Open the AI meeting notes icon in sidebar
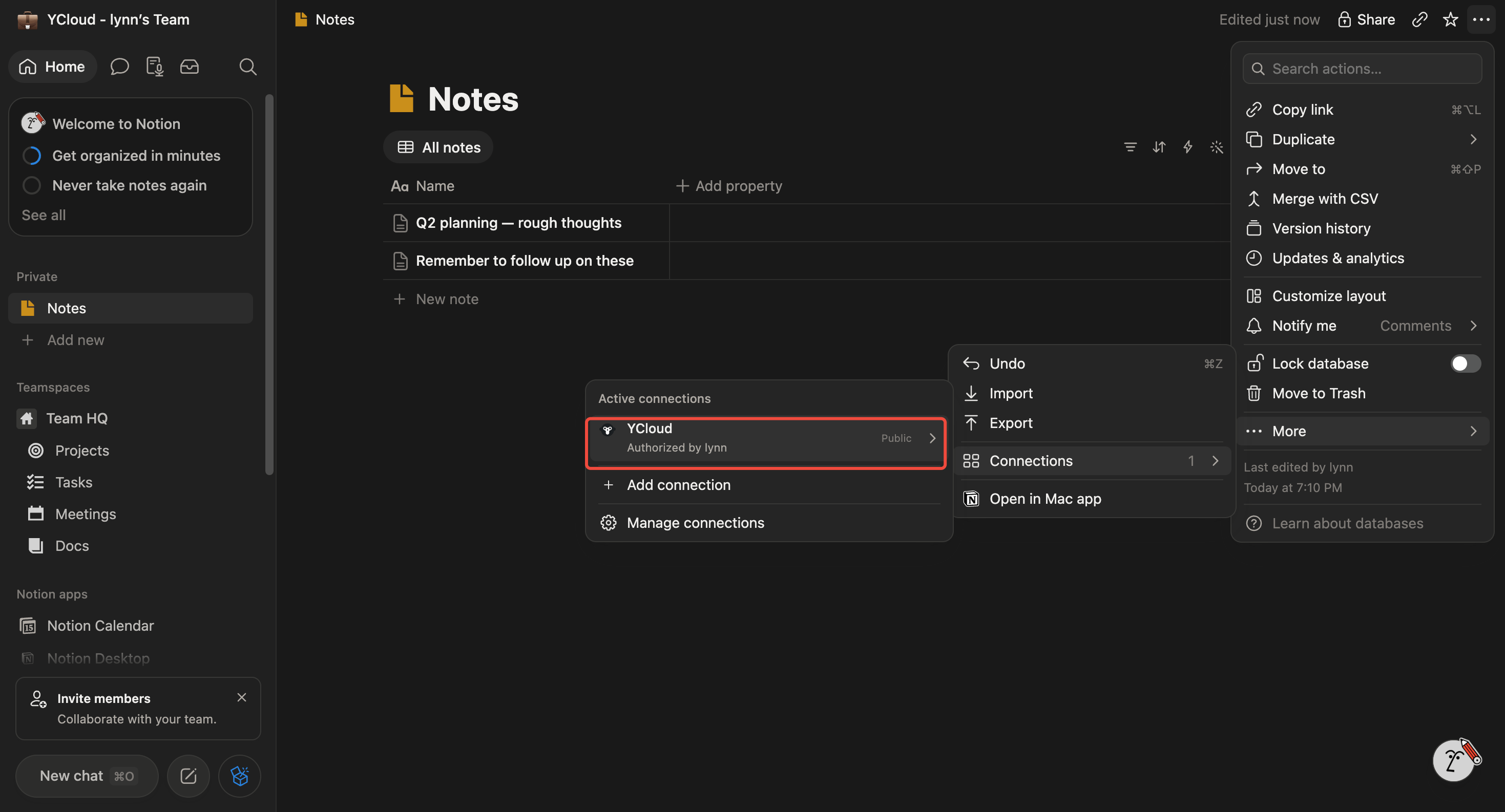This screenshot has height=812, width=1505. [154, 67]
